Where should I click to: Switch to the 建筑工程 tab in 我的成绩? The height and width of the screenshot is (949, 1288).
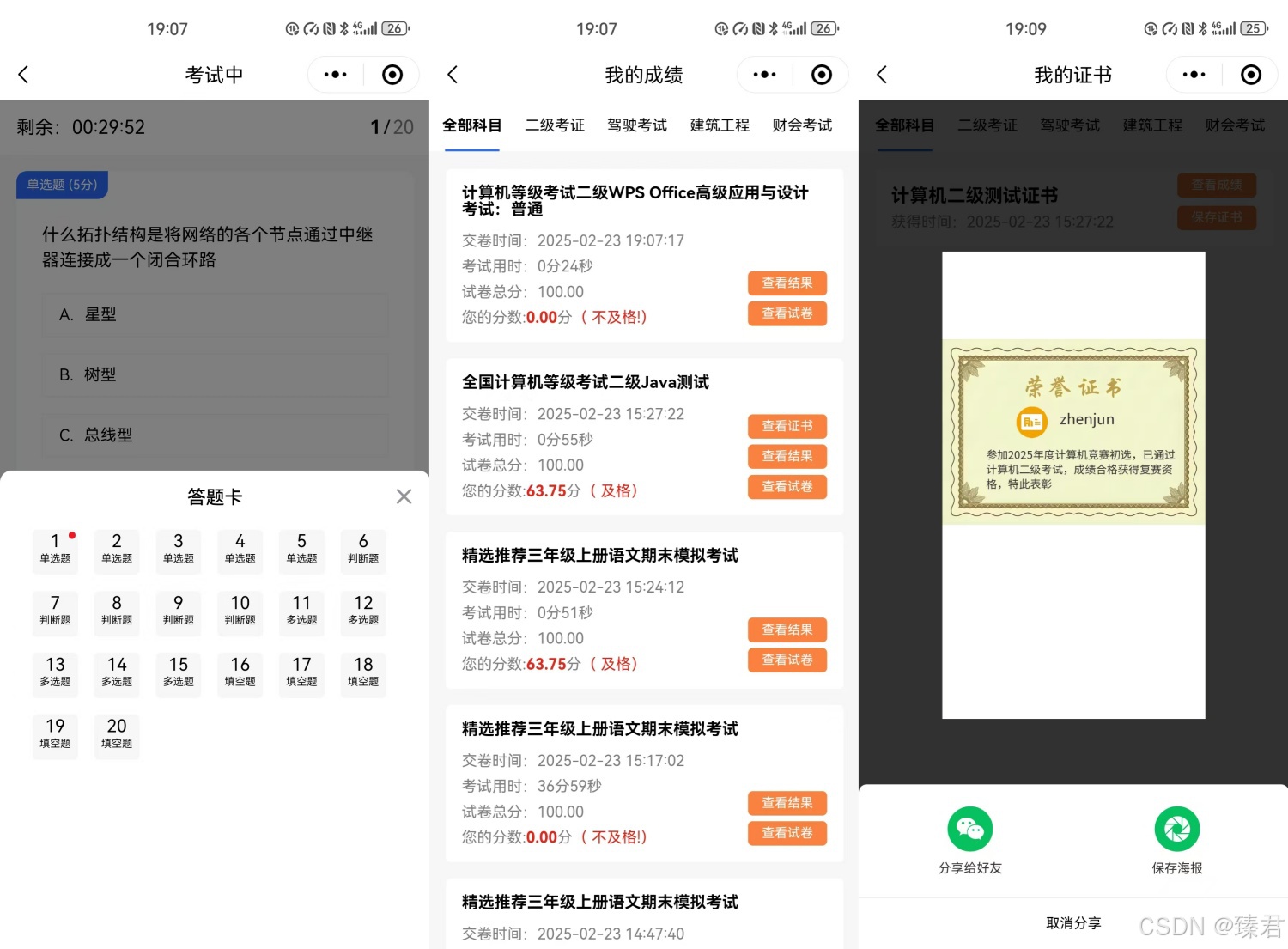point(720,125)
